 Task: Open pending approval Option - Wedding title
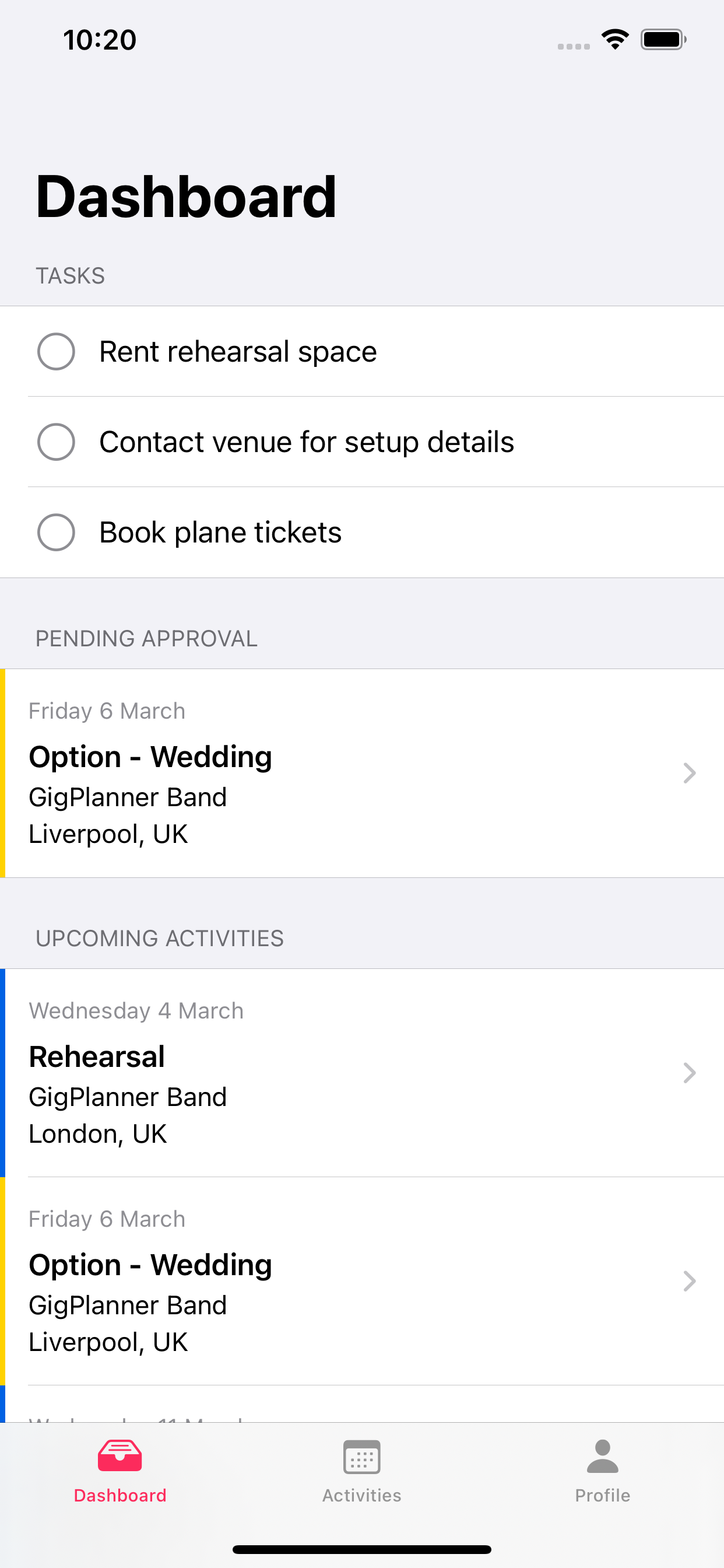coord(150,757)
